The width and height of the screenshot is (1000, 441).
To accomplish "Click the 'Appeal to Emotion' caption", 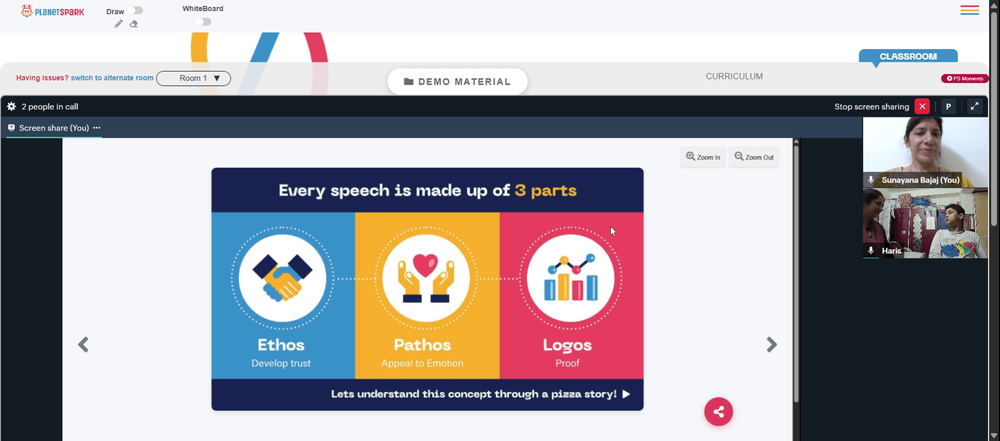I will 422,364.
